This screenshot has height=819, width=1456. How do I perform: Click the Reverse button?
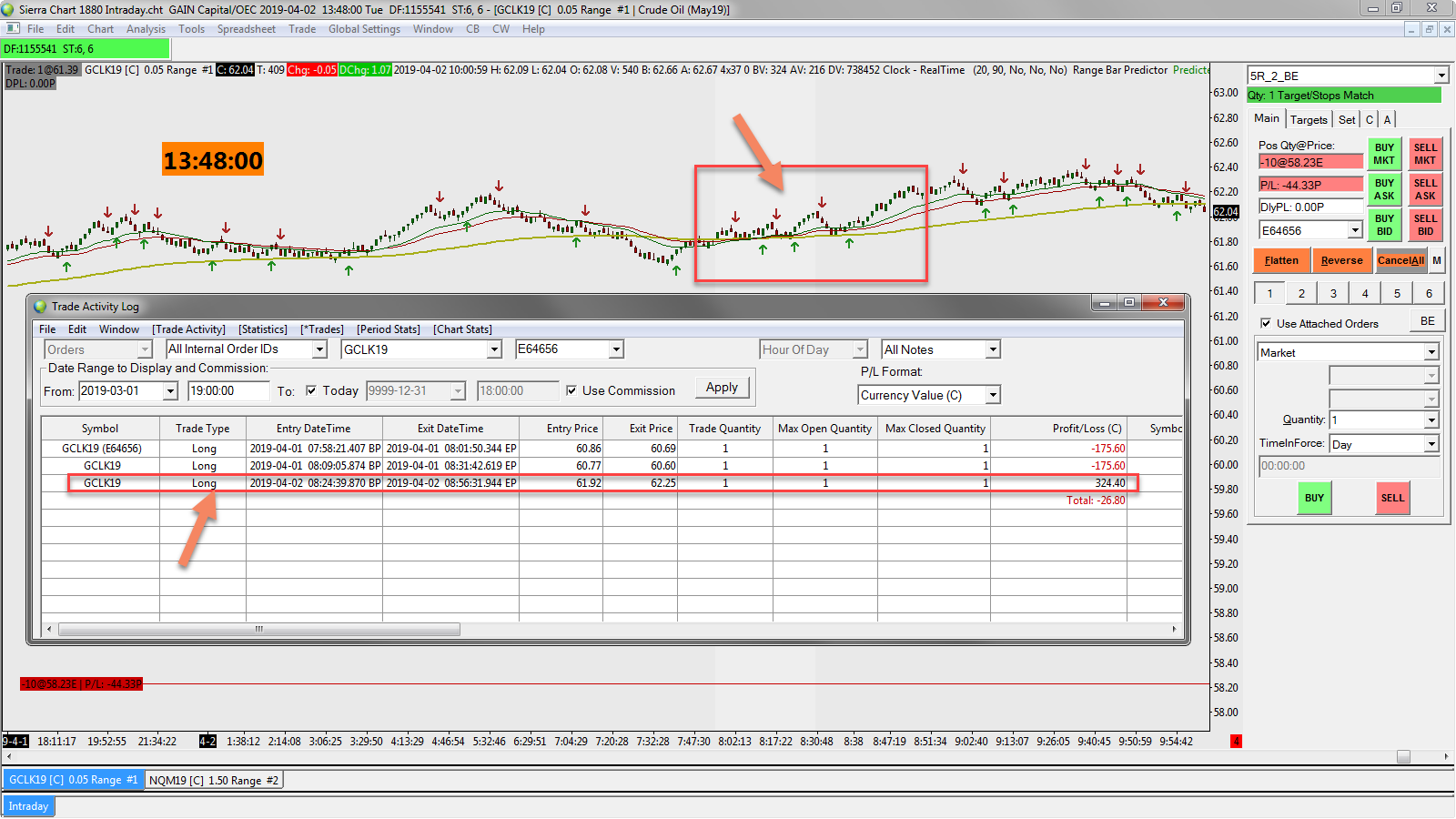tap(1342, 260)
